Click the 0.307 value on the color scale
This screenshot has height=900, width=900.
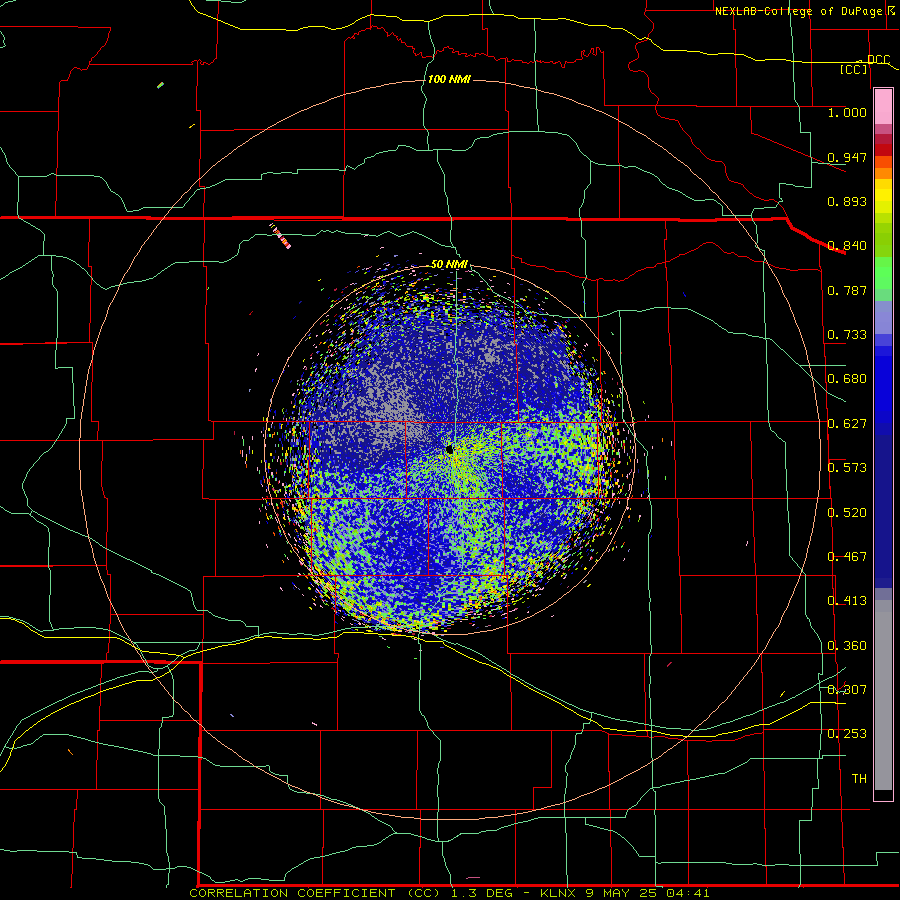tap(847, 690)
